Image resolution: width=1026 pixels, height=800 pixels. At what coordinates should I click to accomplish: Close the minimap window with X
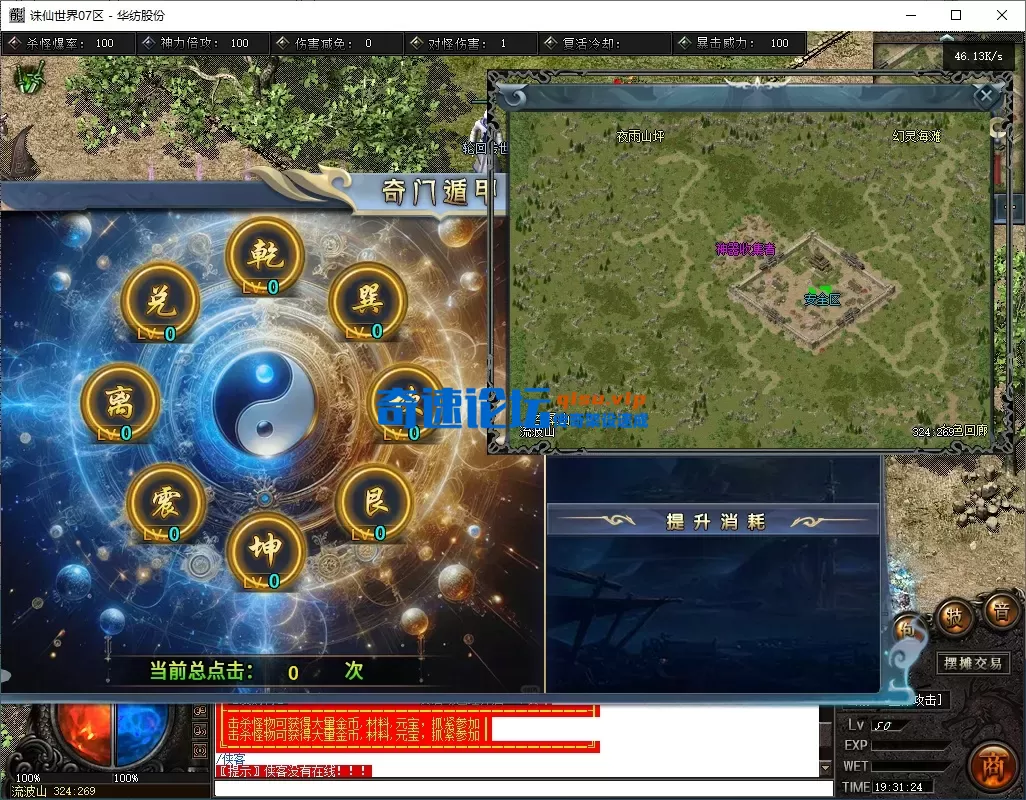coord(985,96)
